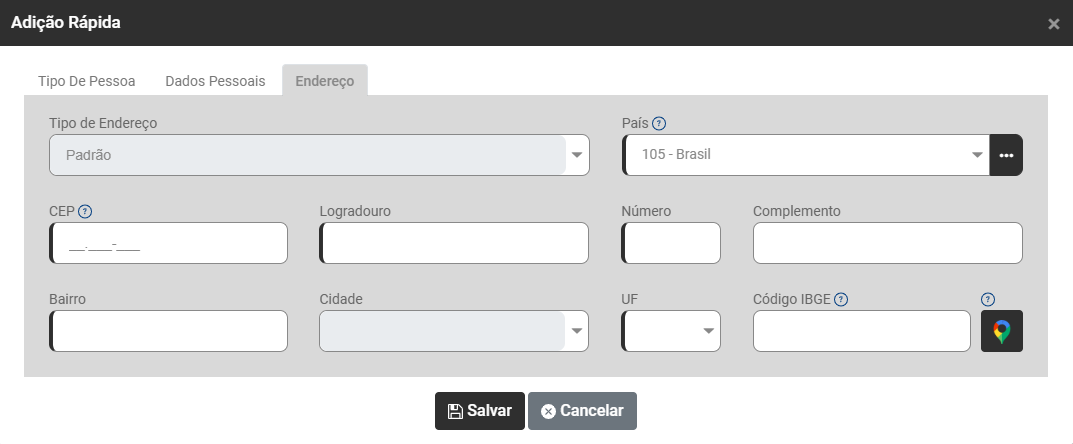
Task: Click the CEP help question mark icon
Action: [85, 211]
